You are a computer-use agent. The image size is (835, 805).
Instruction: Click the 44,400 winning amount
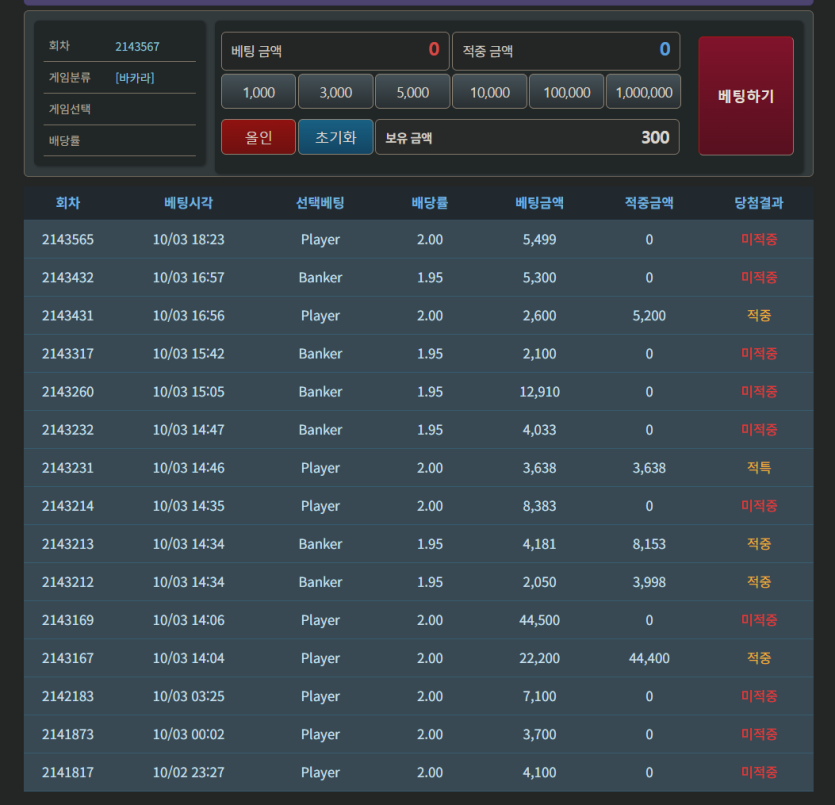649,658
